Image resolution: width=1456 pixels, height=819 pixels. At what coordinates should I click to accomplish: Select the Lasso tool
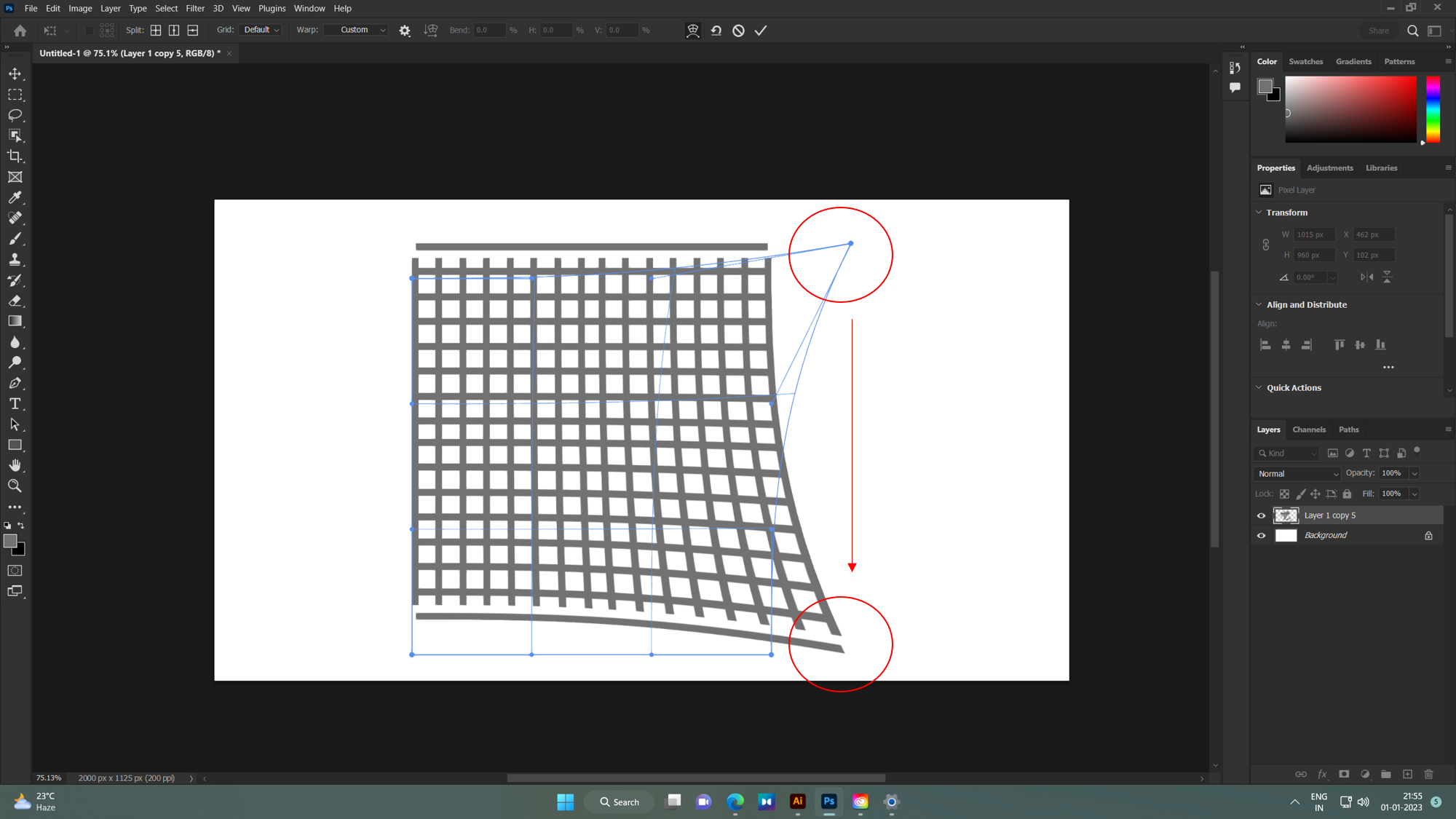pyautogui.click(x=15, y=114)
